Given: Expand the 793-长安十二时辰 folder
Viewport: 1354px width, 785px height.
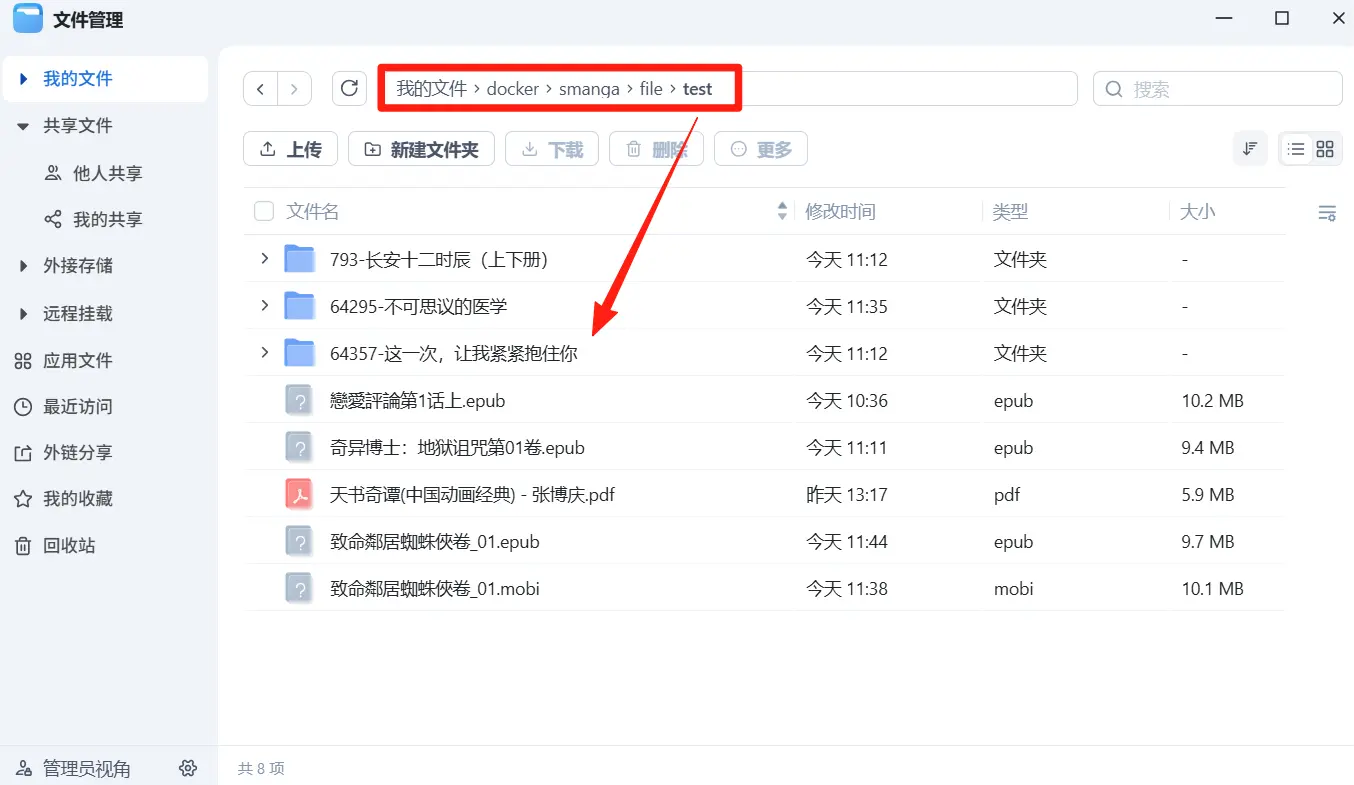Looking at the screenshot, I should (264, 259).
